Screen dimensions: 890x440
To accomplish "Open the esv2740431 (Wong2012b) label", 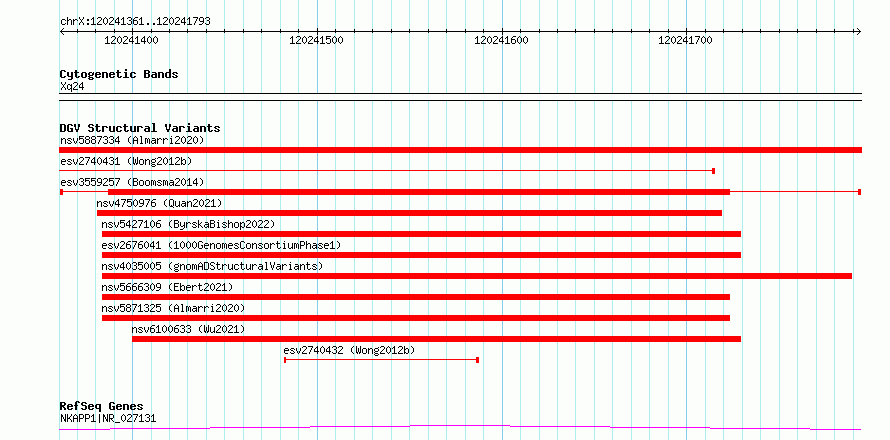I will pyautogui.click(x=126, y=161).
